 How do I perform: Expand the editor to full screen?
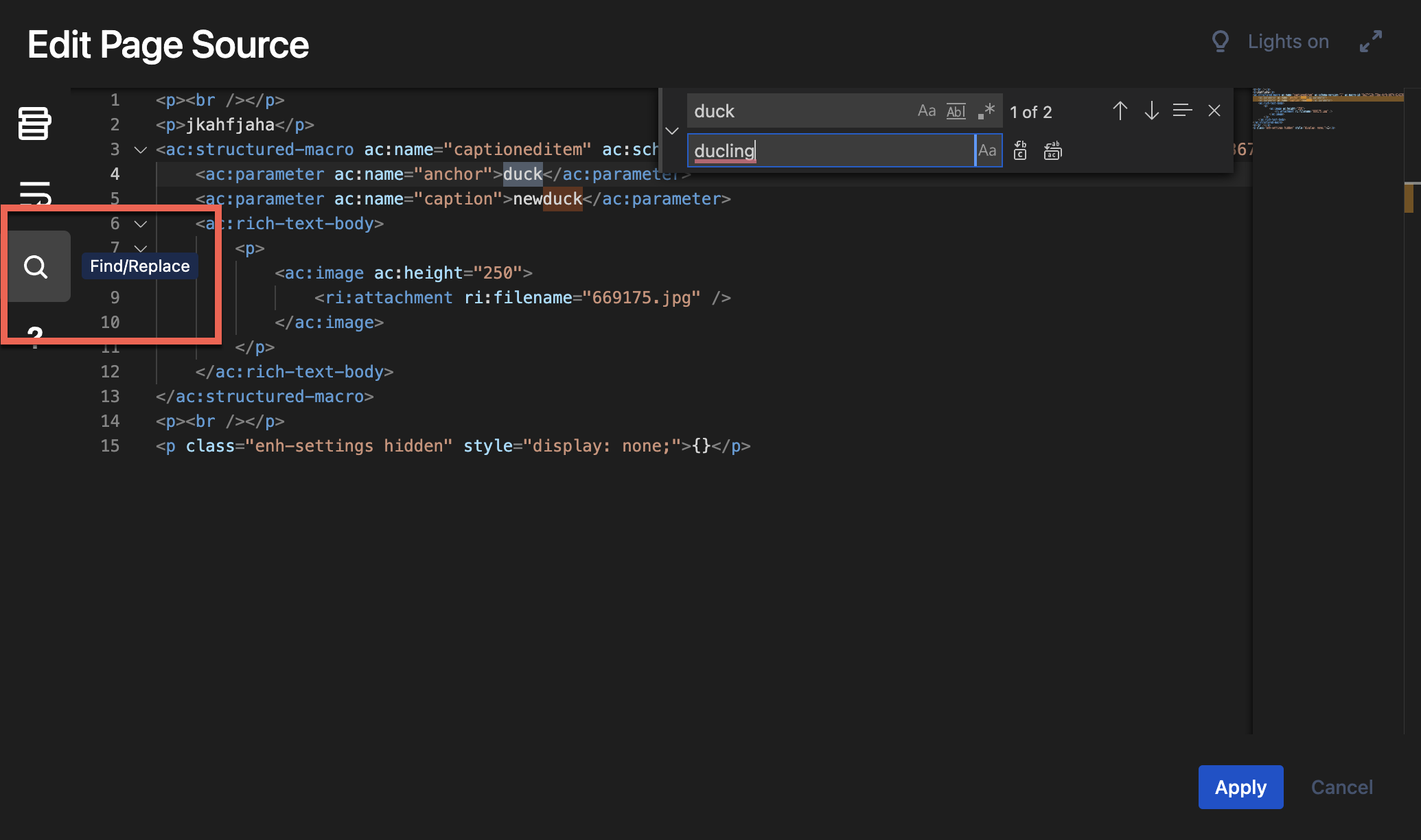pos(1370,41)
